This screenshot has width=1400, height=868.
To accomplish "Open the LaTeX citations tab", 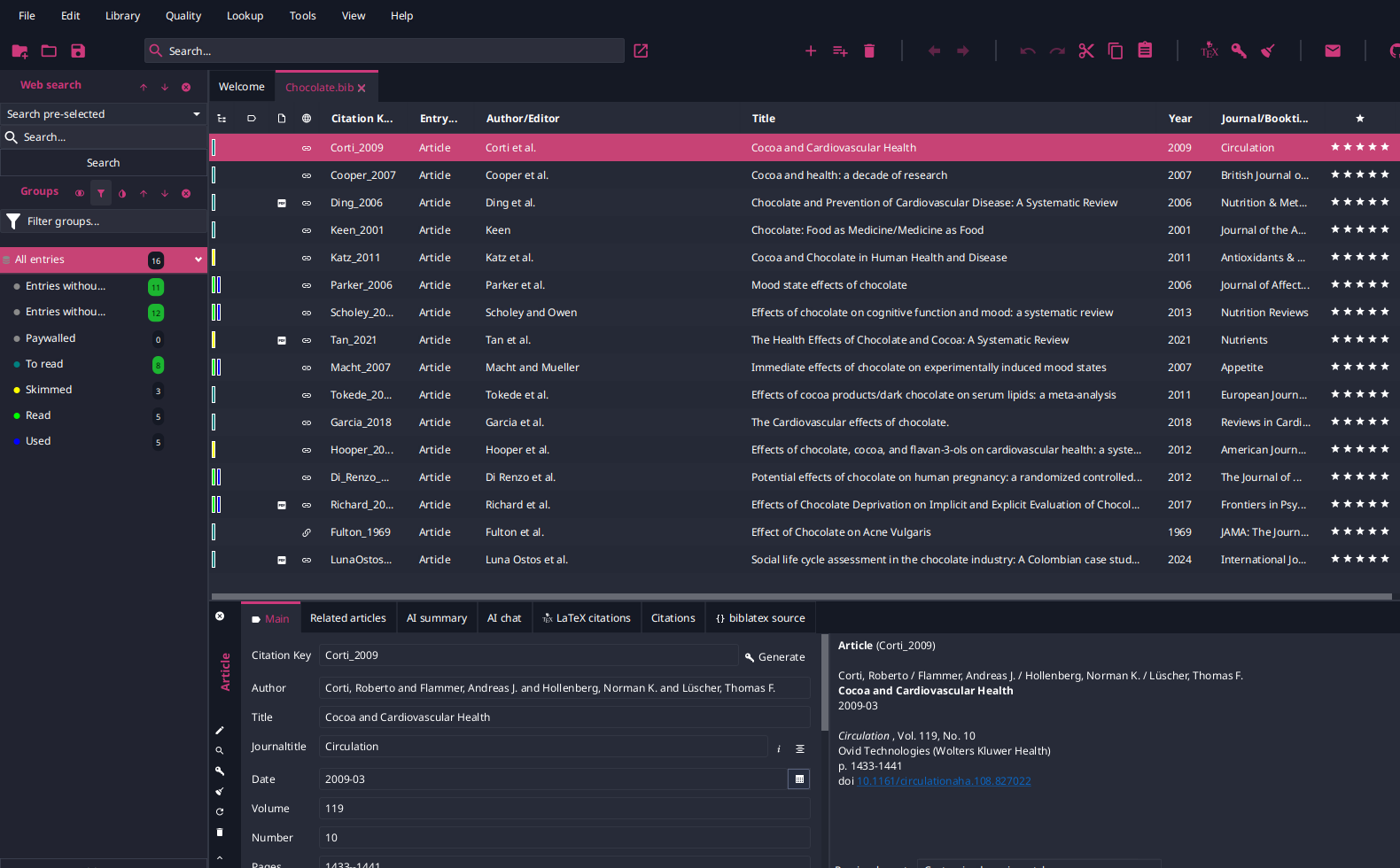I will click(x=587, y=618).
